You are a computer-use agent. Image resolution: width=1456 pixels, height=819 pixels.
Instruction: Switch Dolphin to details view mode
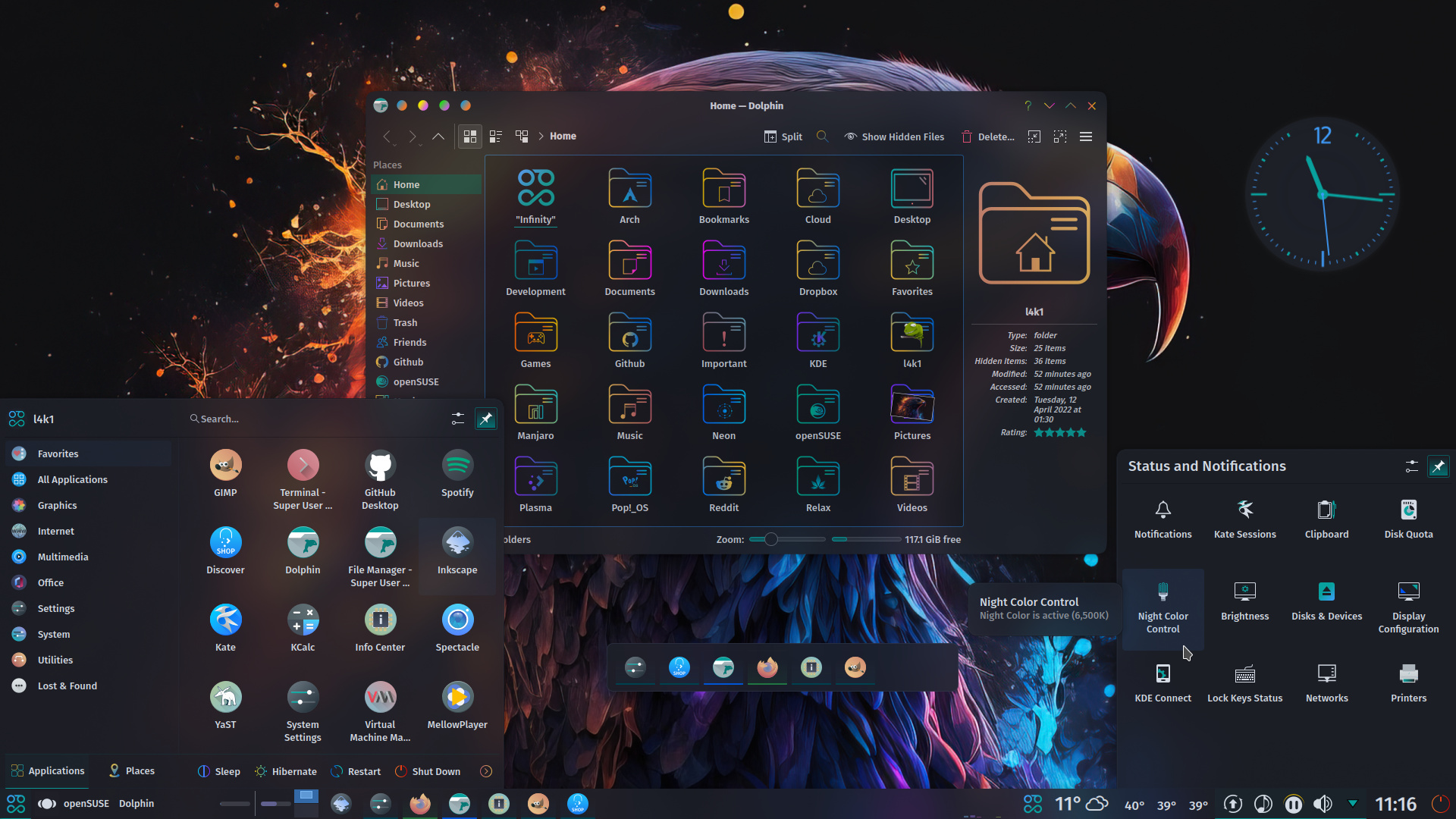point(496,136)
